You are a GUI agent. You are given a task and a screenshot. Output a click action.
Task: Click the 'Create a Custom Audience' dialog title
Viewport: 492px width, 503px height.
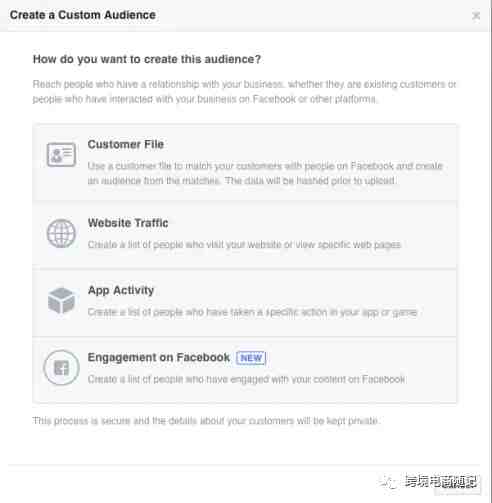[83, 15]
